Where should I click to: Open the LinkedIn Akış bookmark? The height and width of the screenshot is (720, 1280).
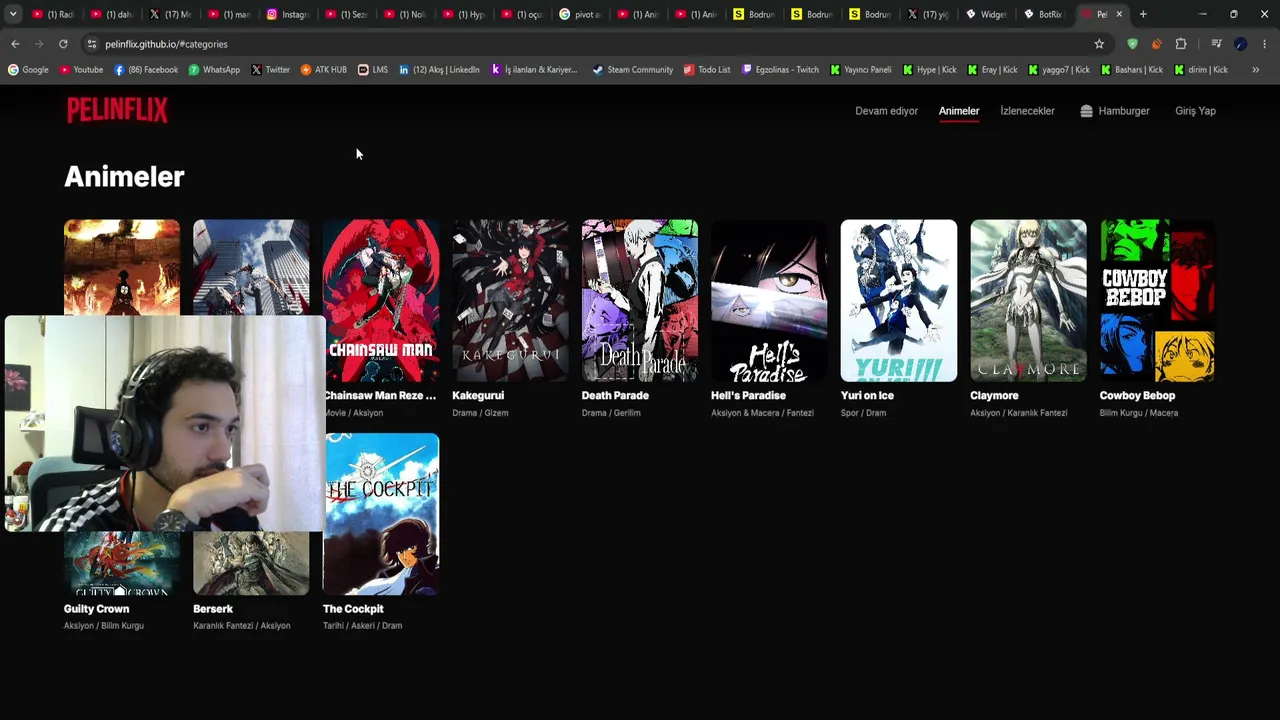439,70
